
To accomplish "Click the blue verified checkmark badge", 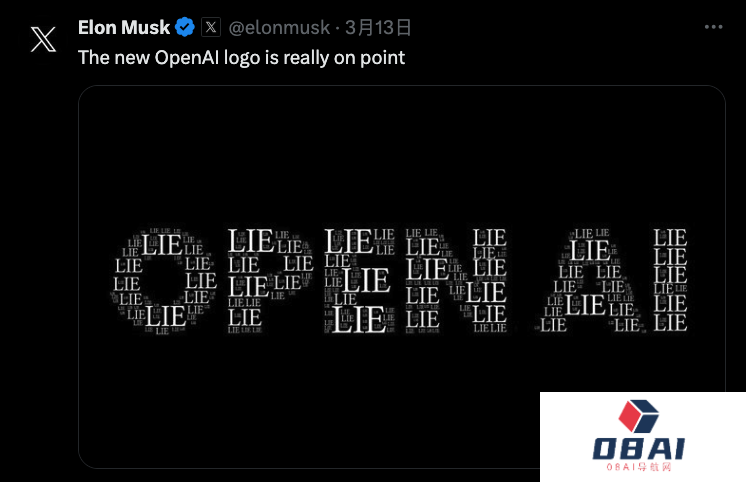I will pos(185,27).
